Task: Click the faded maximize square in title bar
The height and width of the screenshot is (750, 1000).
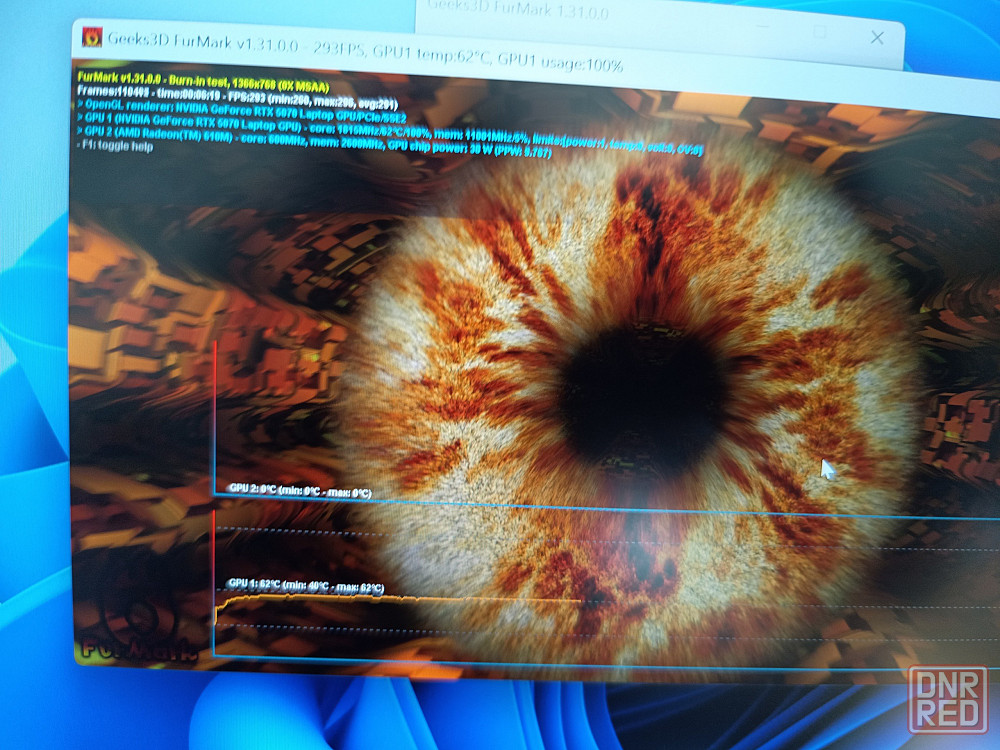Action: (x=820, y=32)
